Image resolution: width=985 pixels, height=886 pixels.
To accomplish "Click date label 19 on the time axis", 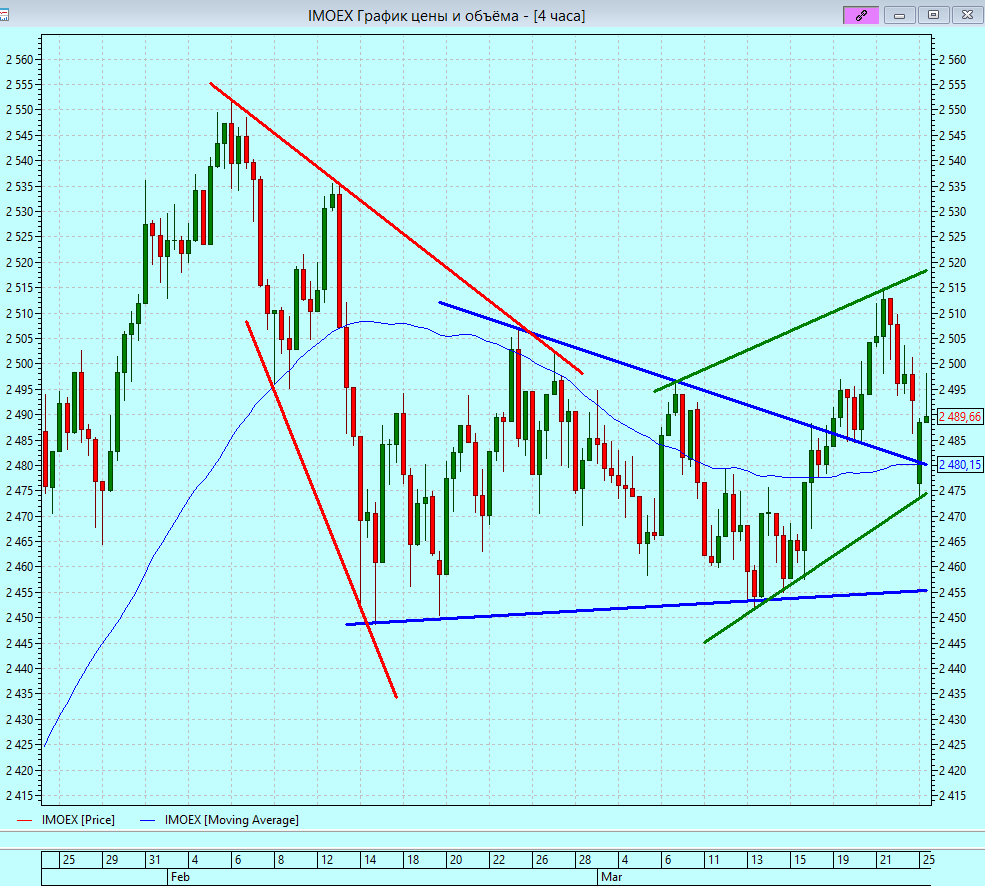I will tap(843, 860).
